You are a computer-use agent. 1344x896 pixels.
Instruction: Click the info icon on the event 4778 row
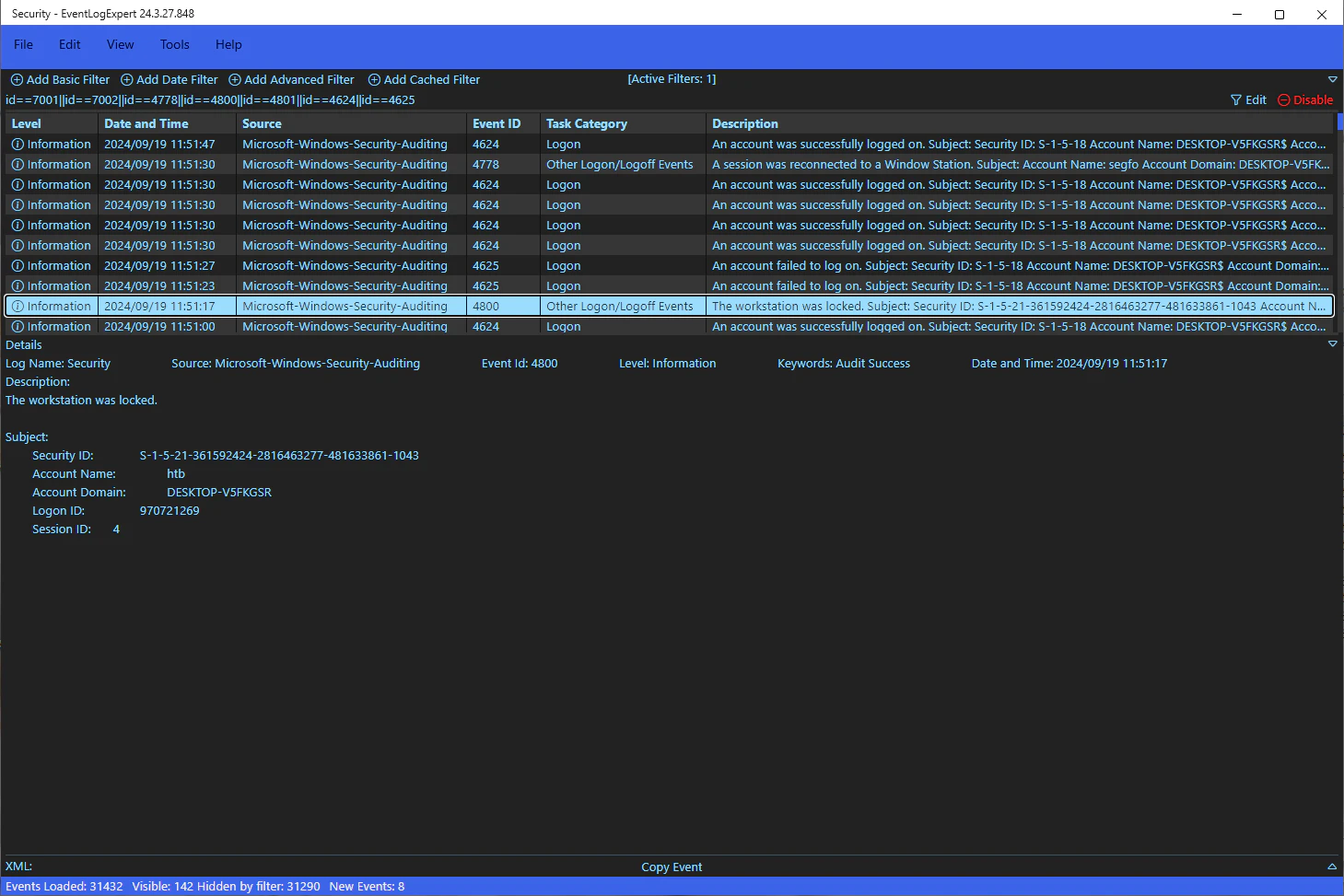(x=18, y=165)
